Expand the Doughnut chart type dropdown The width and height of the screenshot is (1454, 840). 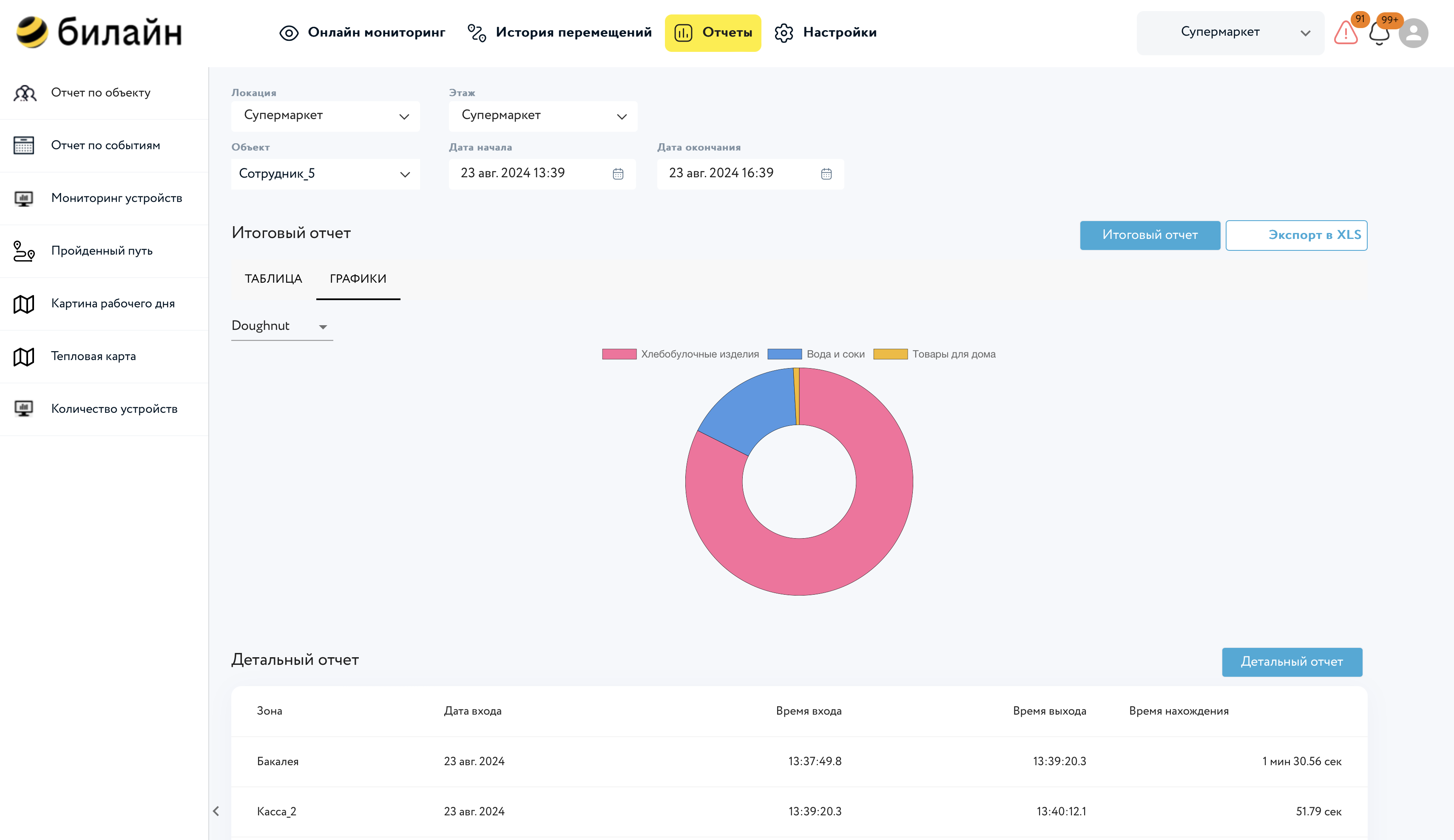click(x=322, y=326)
